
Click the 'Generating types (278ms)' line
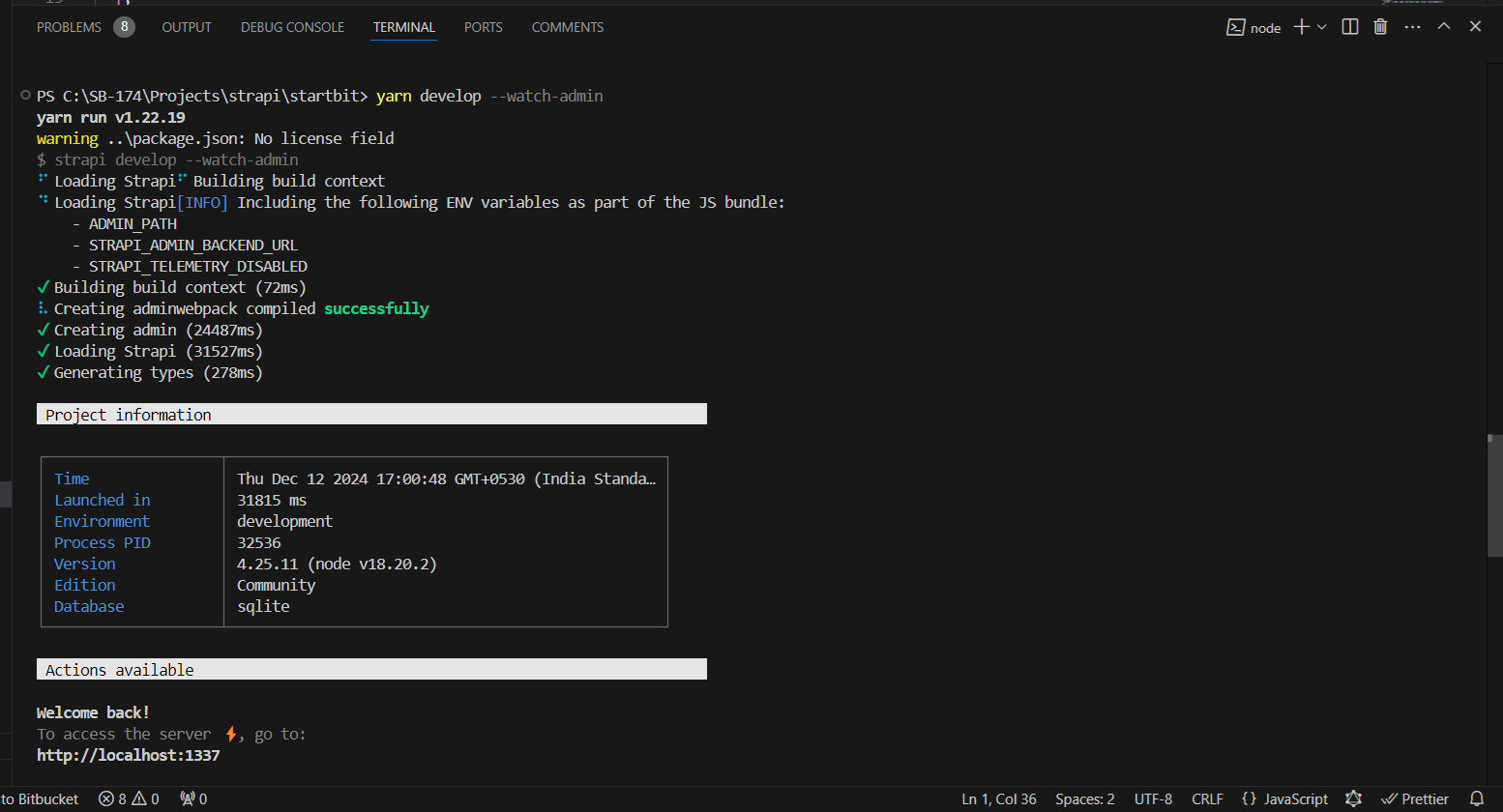pos(150,372)
